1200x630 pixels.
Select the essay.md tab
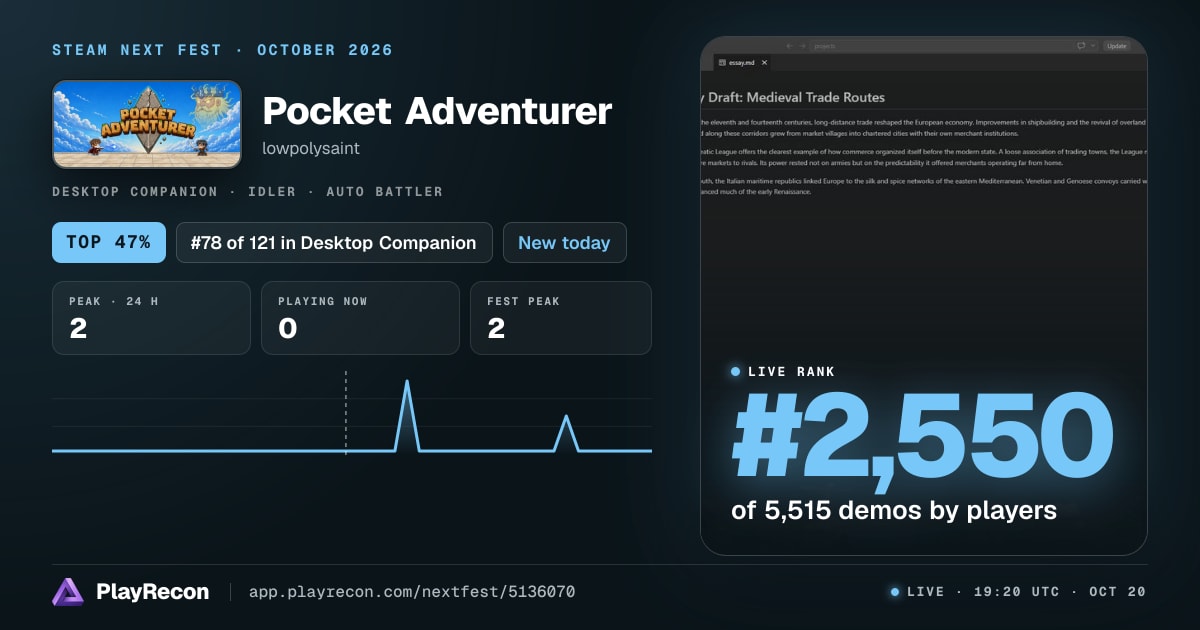741,62
